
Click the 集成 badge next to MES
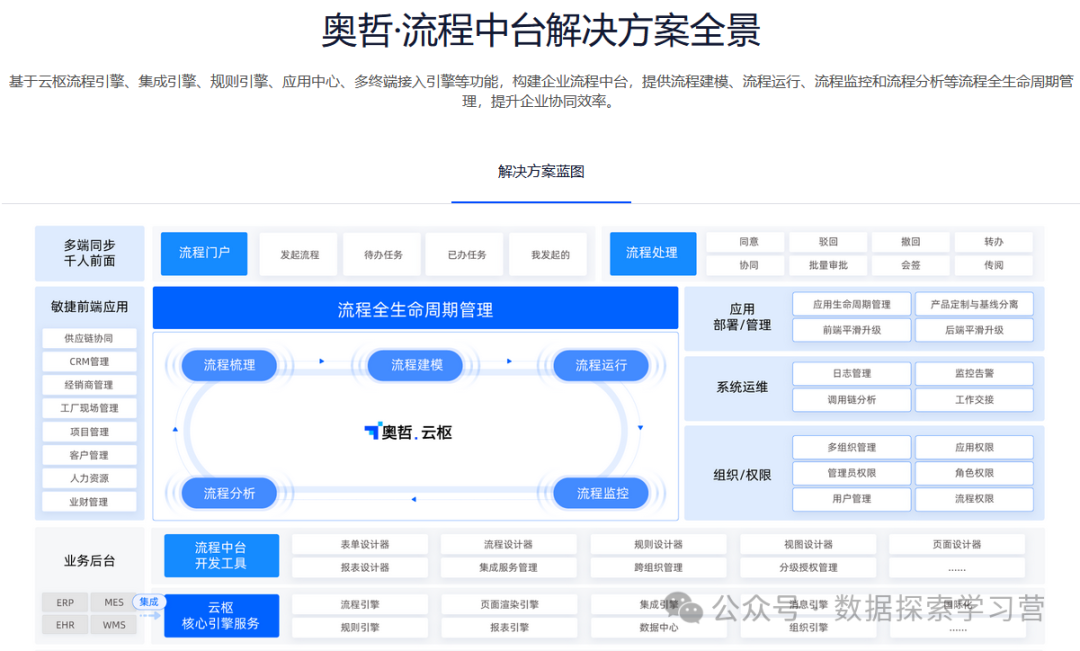click(148, 602)
